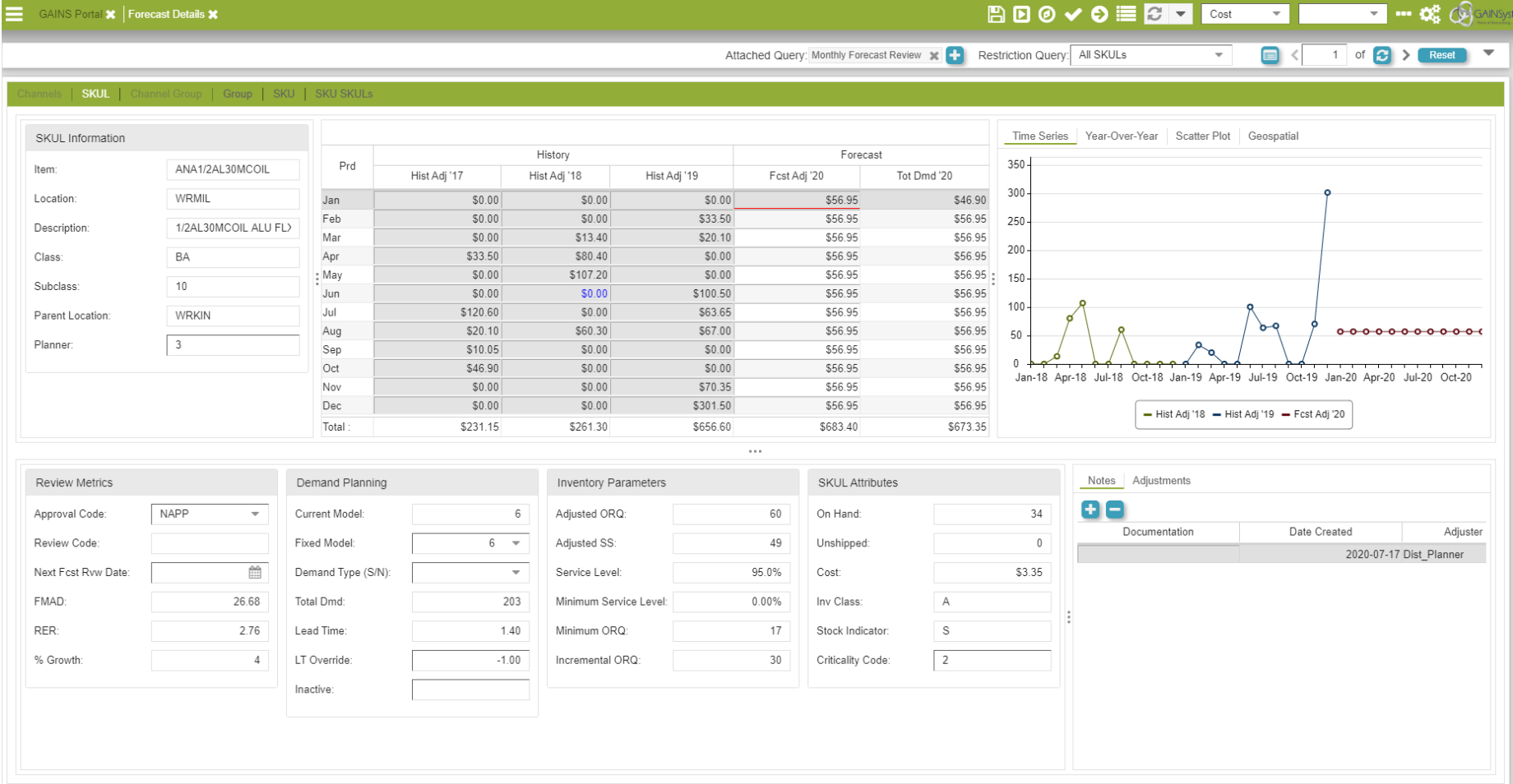Click the compass icon in top toolbar
The image size is (1513, 784).
click(1047, 14)
